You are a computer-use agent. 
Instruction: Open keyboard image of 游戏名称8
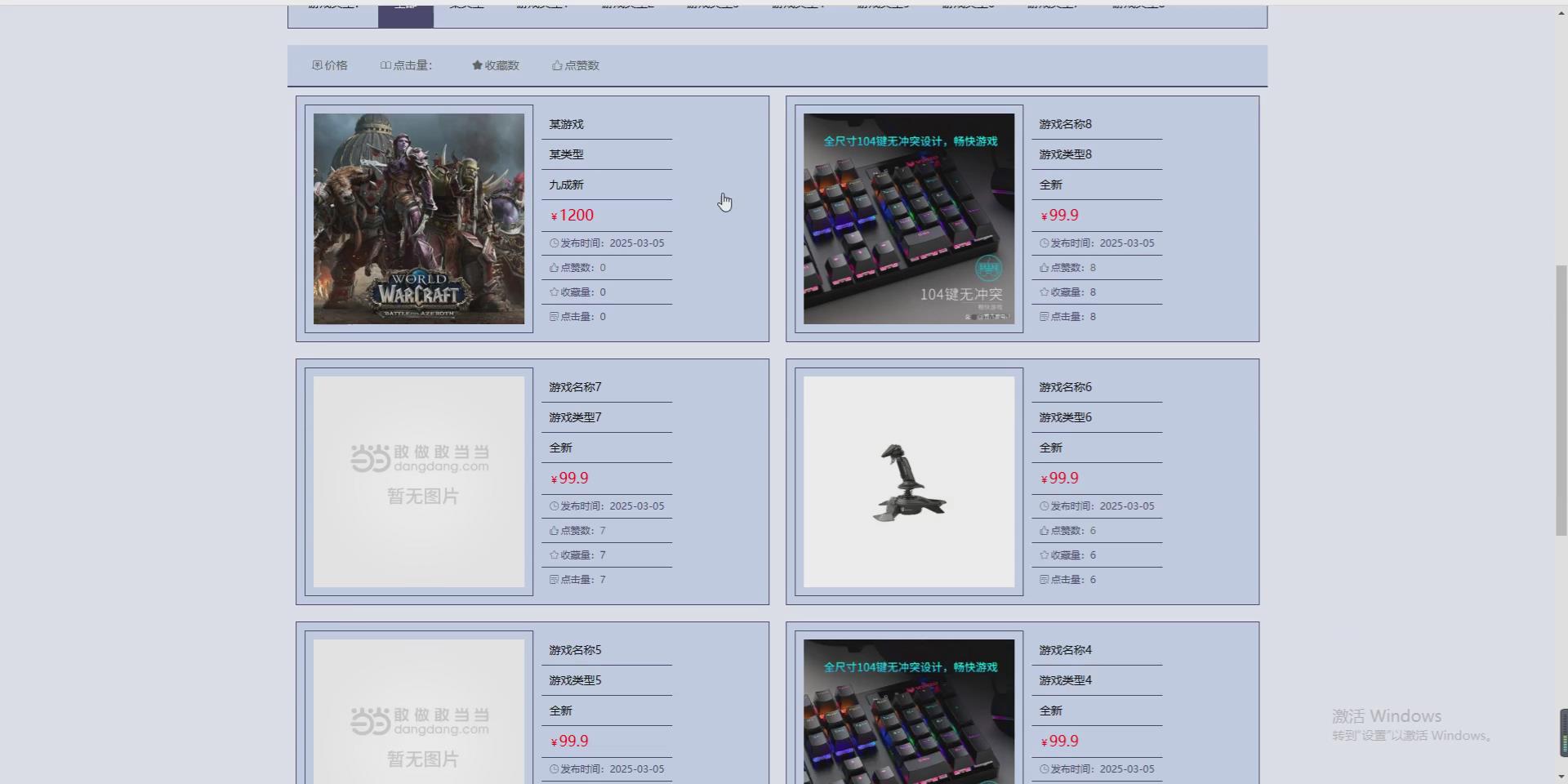[x=909, y=219]
